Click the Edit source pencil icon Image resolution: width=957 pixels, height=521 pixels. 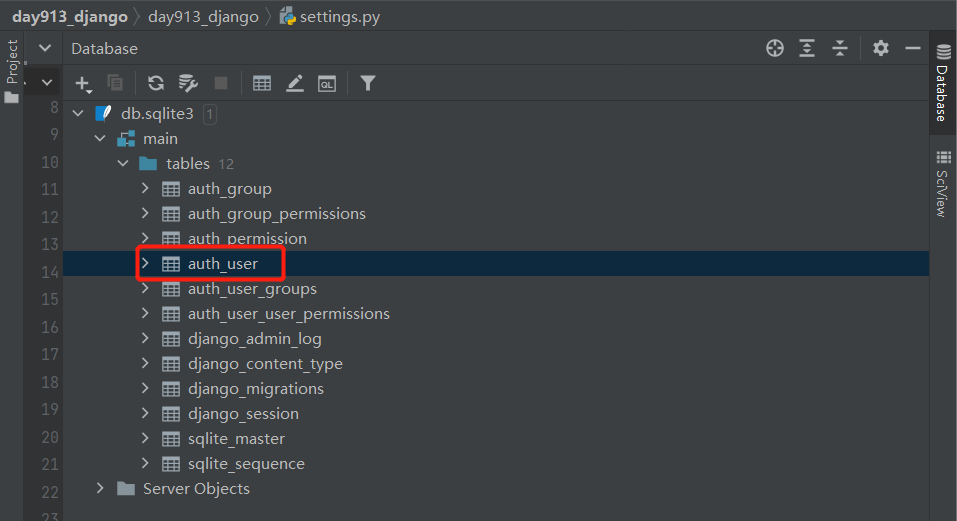[294, 84]
